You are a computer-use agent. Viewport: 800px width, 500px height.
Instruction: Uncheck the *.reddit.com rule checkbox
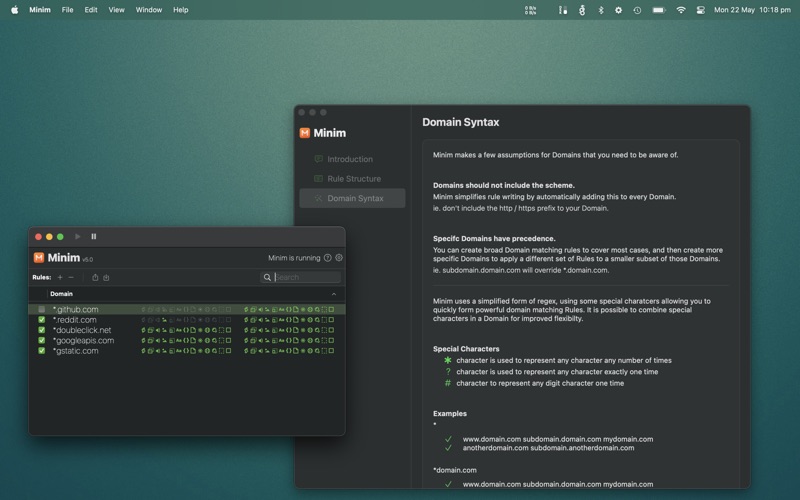click(41, 320)
